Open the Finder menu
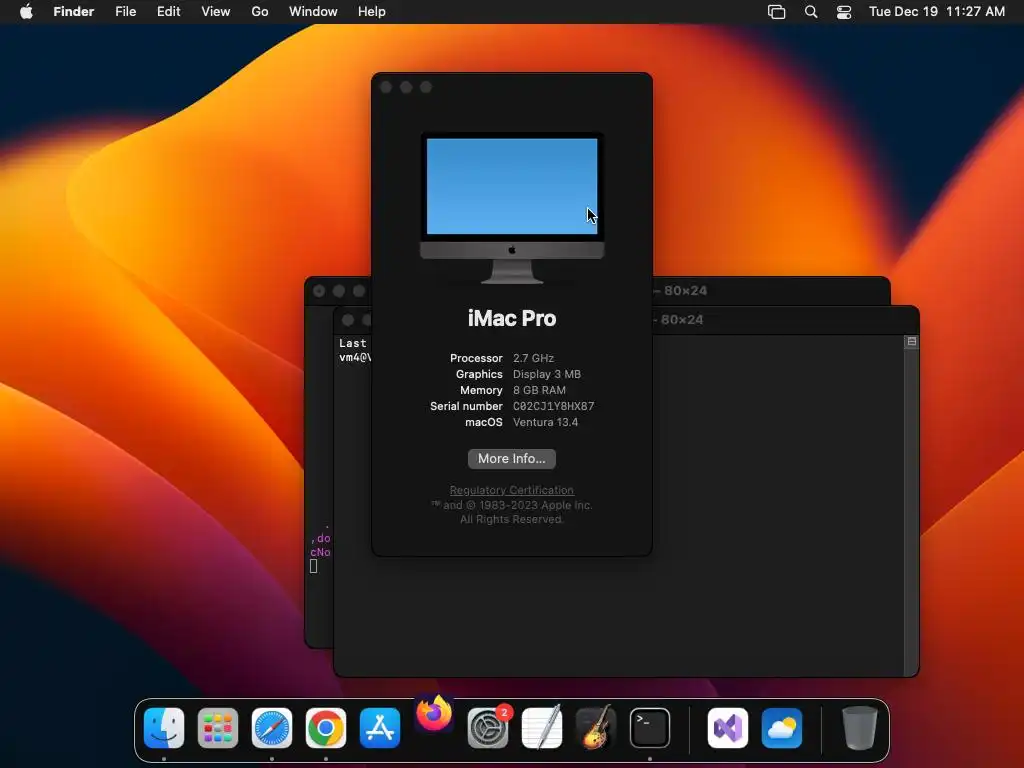The image size is (1024, 768). [74, 12]
